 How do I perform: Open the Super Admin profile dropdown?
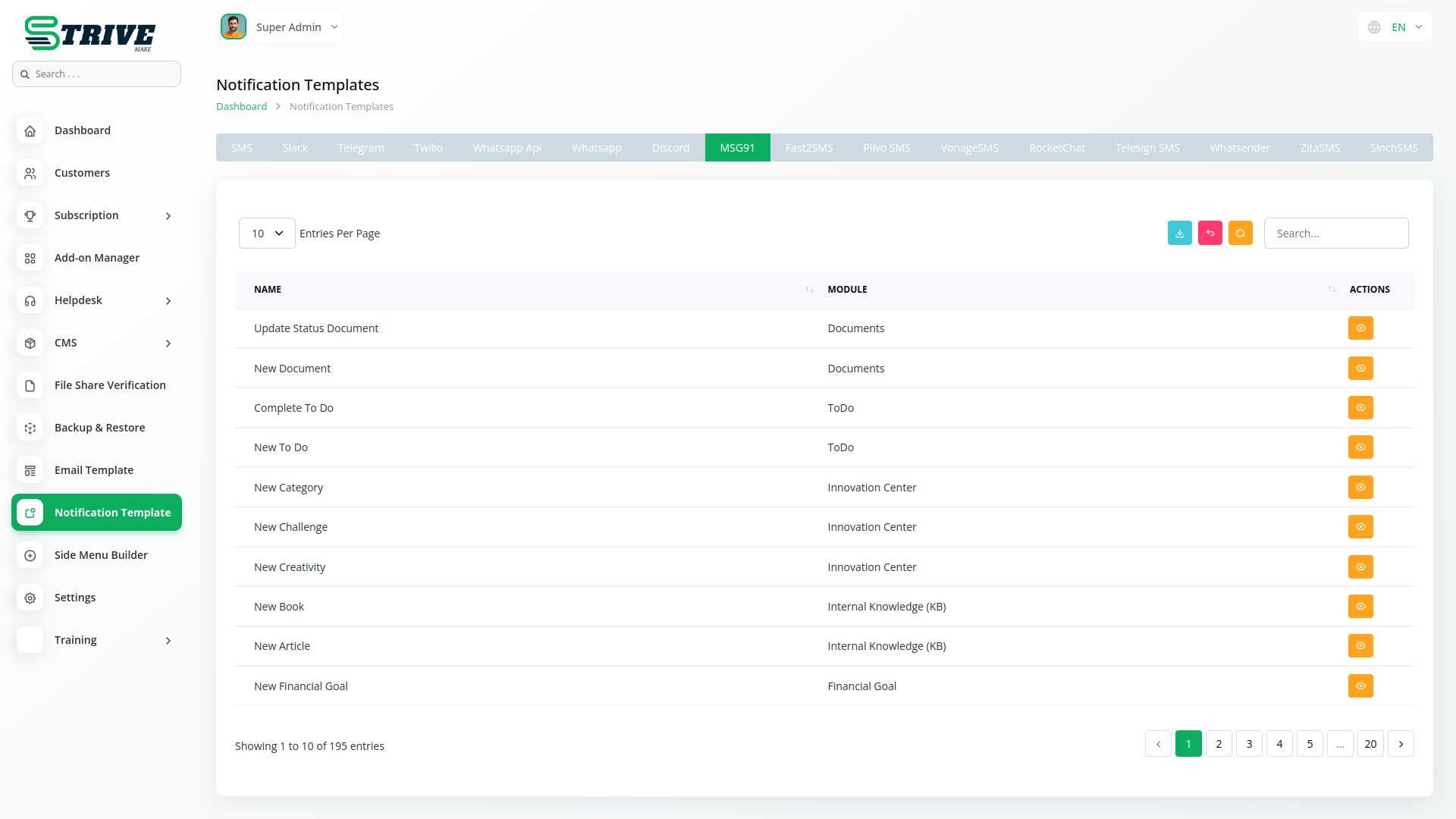[x=281, y=27]
